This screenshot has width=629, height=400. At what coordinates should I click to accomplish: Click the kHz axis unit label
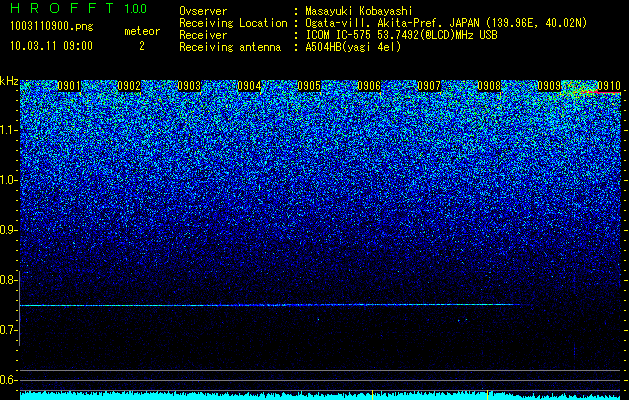click(x=9, y=81)
